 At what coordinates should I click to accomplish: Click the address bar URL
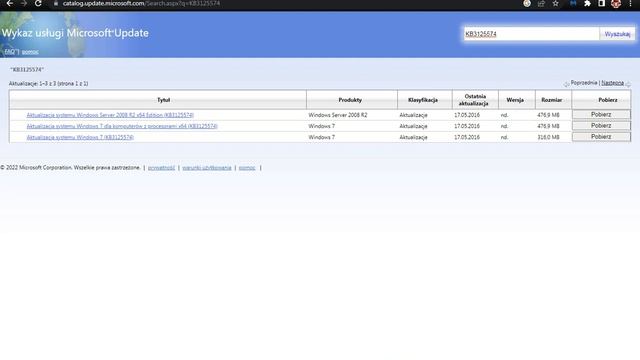[141, 3]
